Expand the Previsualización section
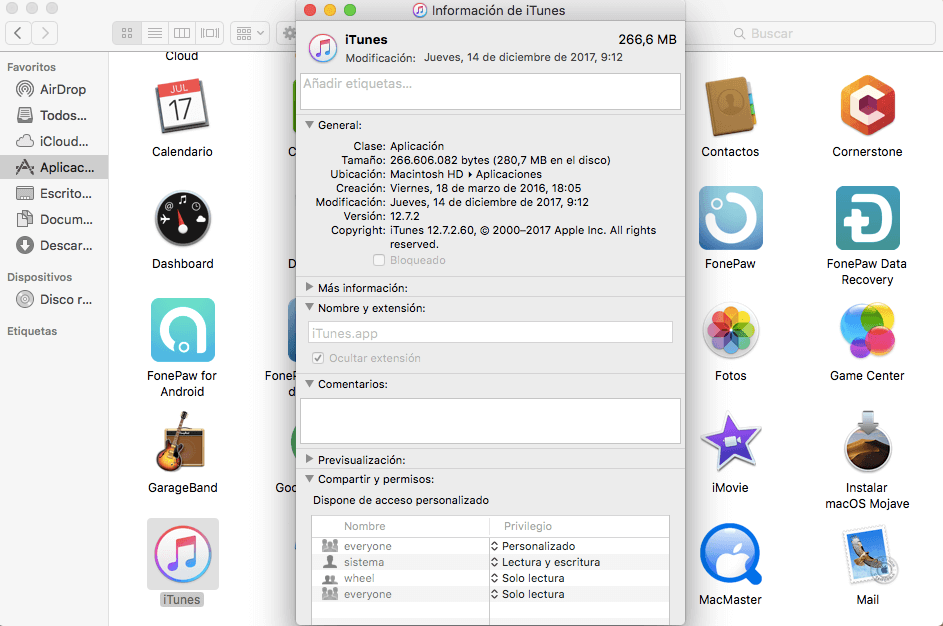Screen dimensions: 943x626 [x=309, y=459]
